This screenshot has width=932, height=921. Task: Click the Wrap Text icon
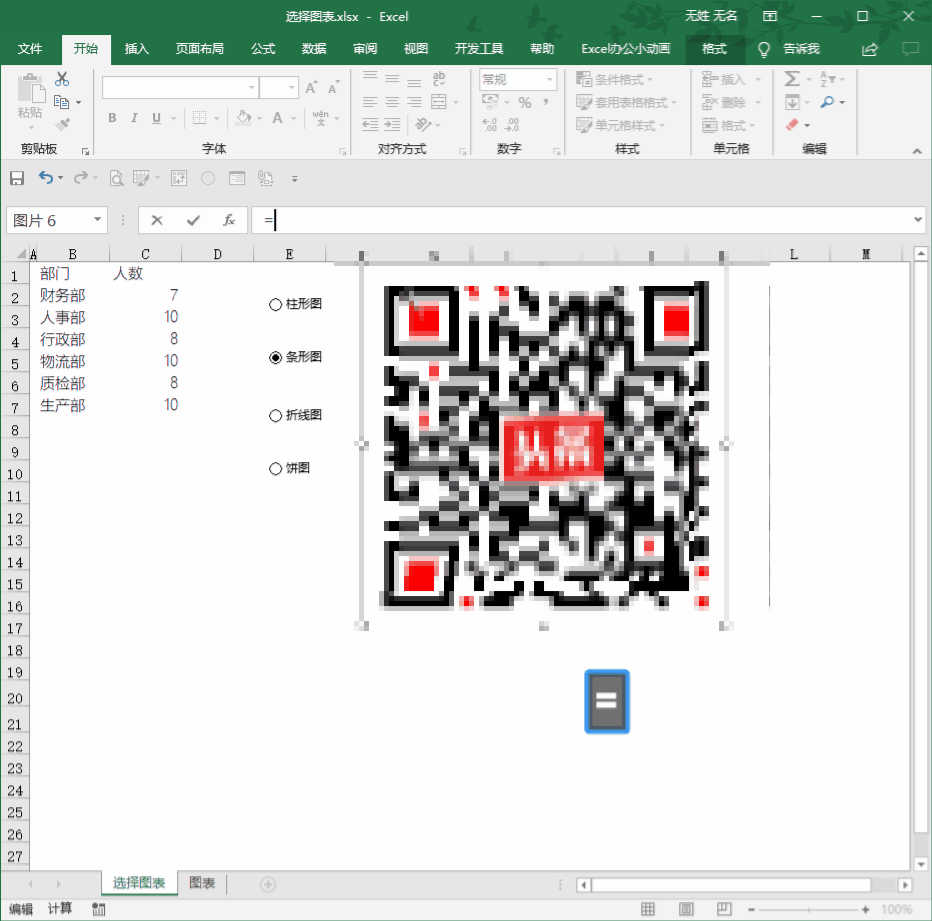coord(439,78)
